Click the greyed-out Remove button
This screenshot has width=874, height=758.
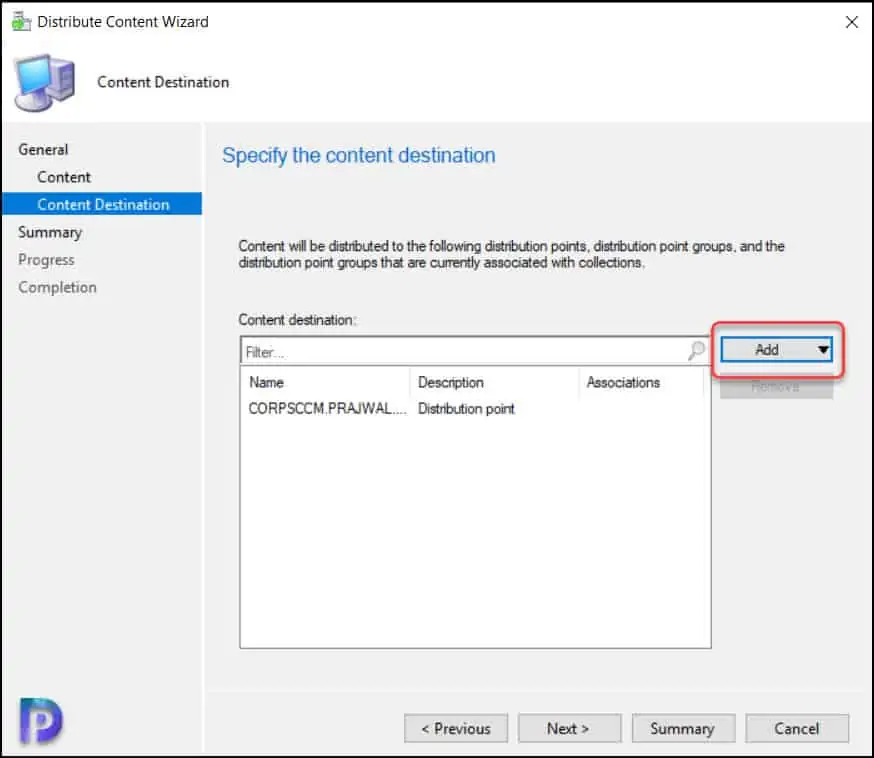click(776, 386)
